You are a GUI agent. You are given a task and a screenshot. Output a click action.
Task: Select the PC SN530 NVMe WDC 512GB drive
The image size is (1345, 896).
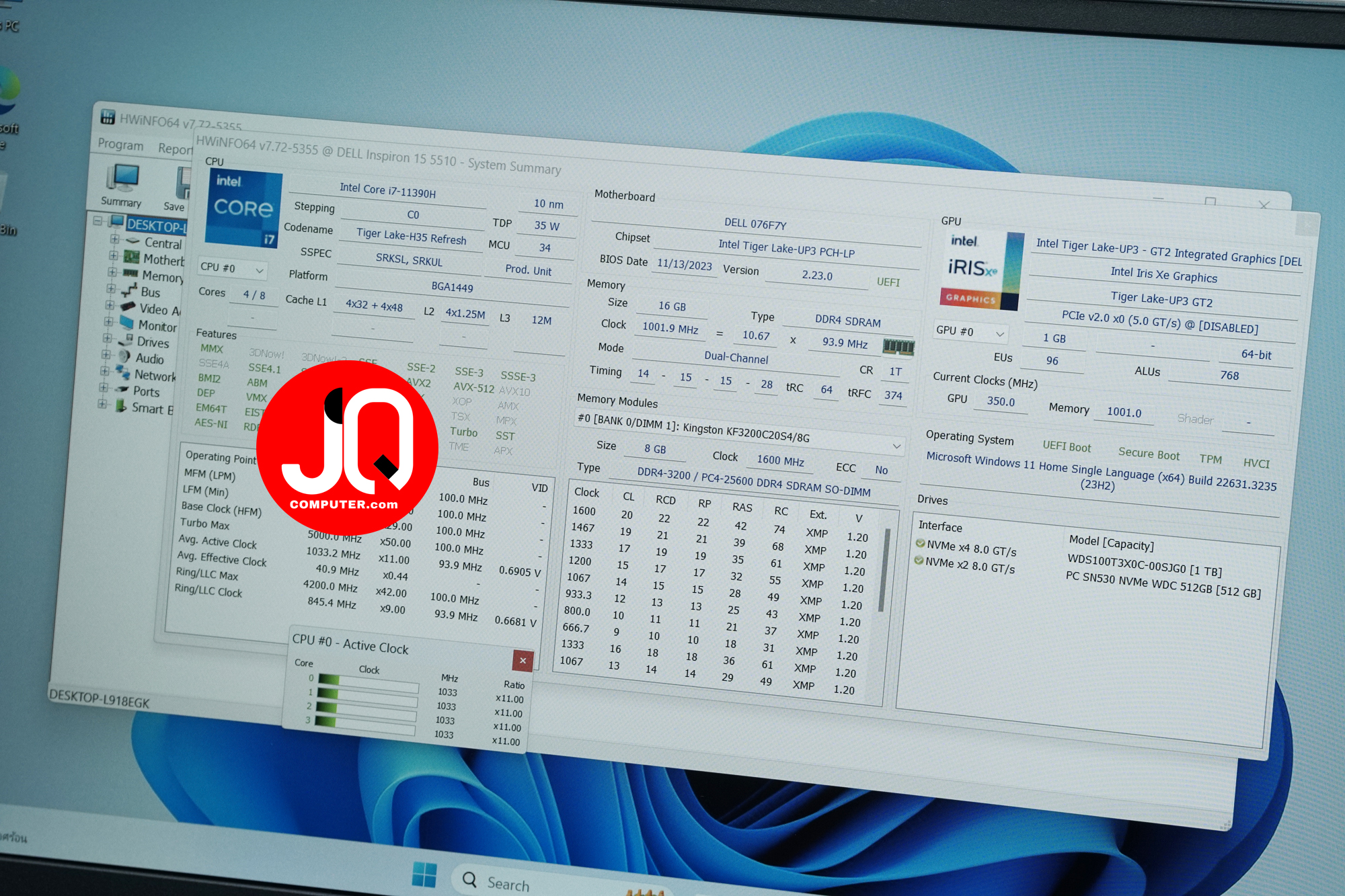pyautogui.click(x=1163, y=585)
